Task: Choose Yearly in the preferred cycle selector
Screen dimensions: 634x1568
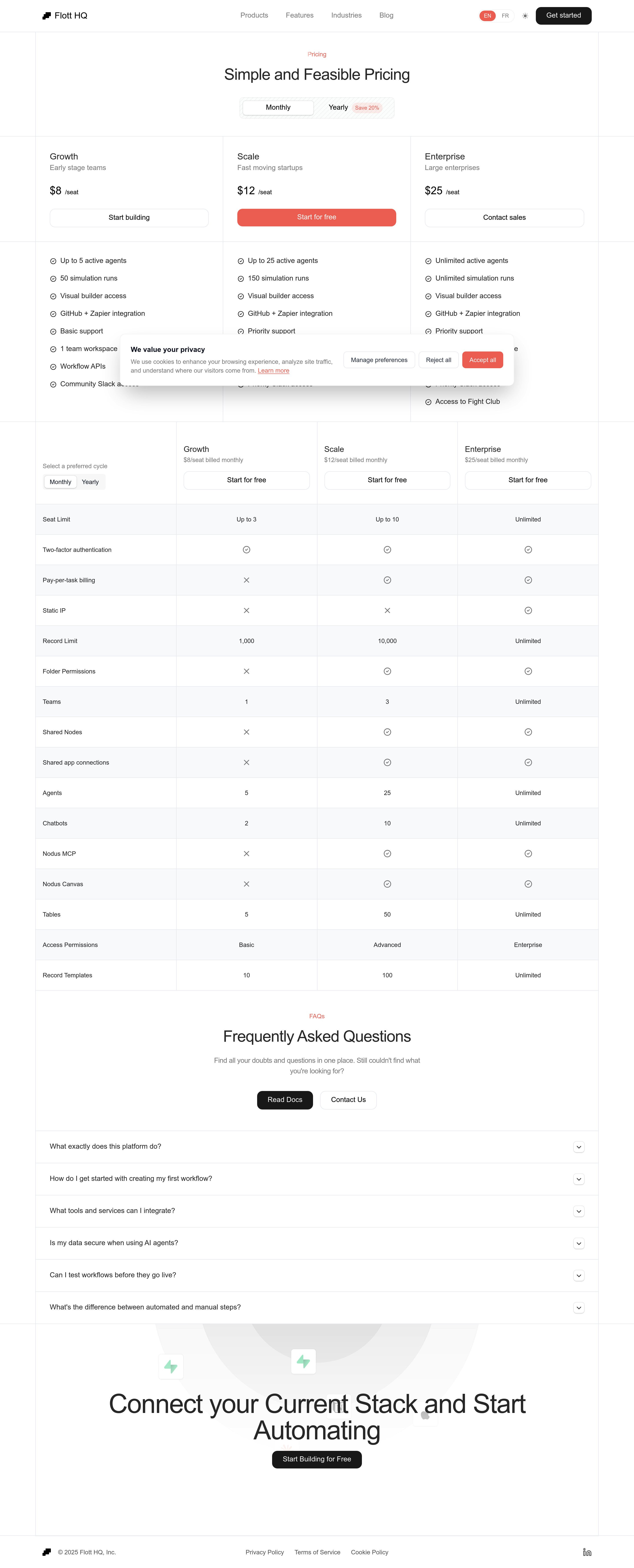Action: (90, 482)
